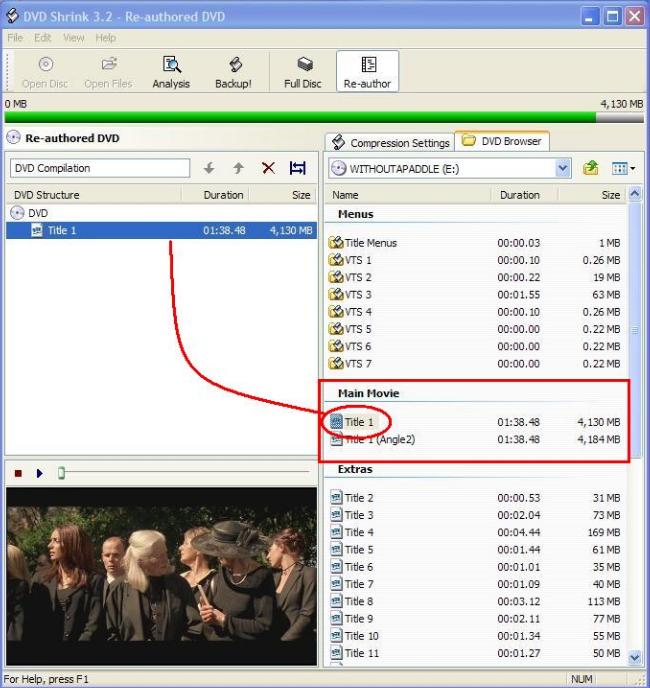650x688 pixels.
Task: Delete selected title with red X icon
Action: (268, 168)
